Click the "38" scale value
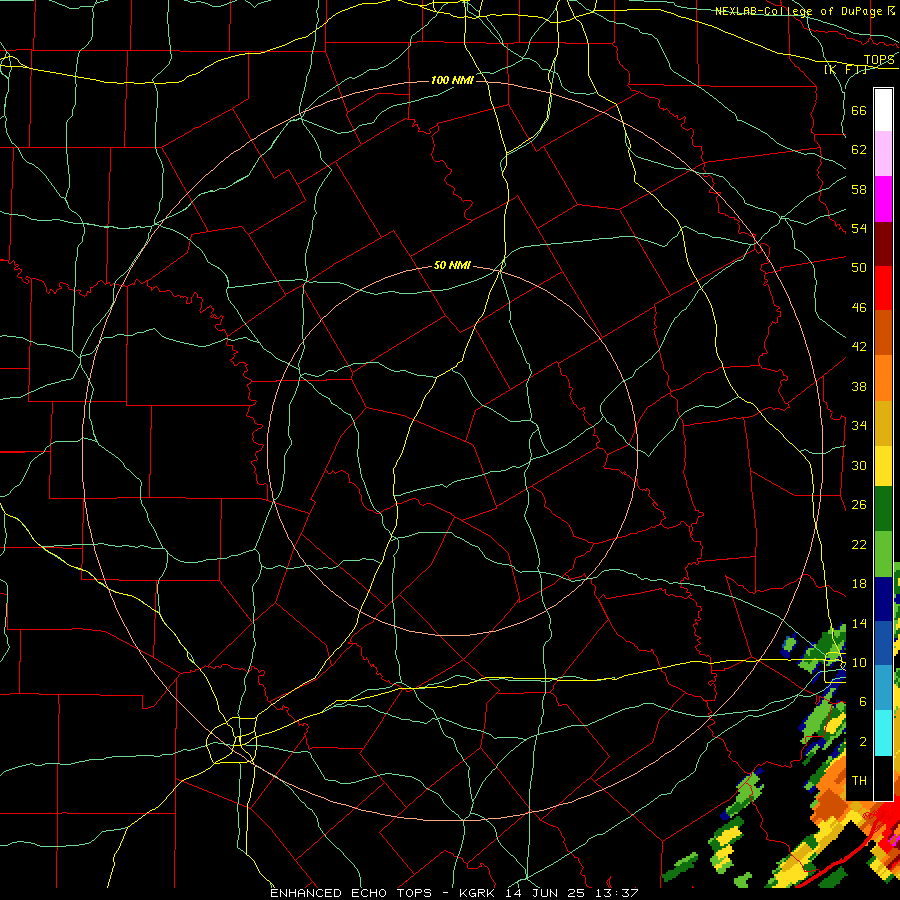Viewport: 900px width, 900px height. tap(859, 387)
